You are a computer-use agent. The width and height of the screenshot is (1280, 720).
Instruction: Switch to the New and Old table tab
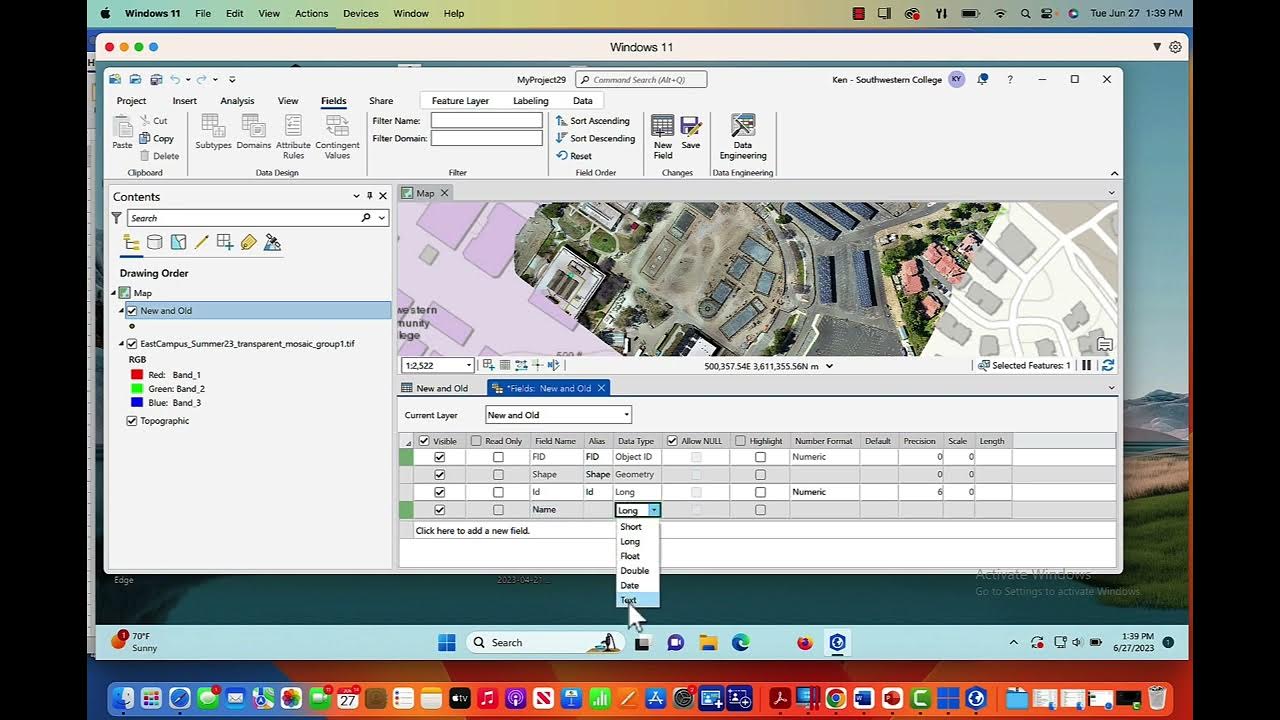click(x=435, y=388)
